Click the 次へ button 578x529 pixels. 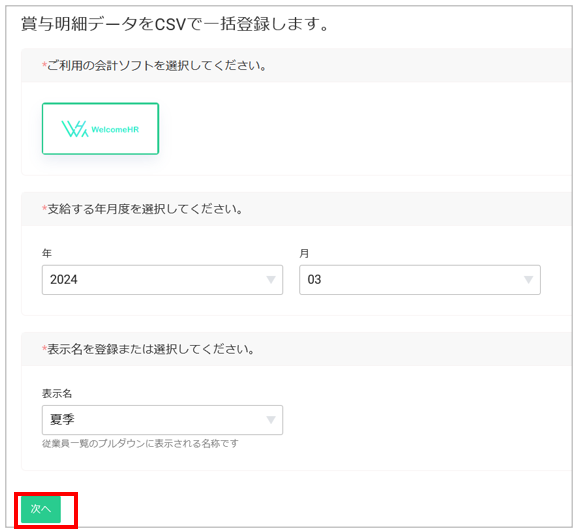pos(41,509)
